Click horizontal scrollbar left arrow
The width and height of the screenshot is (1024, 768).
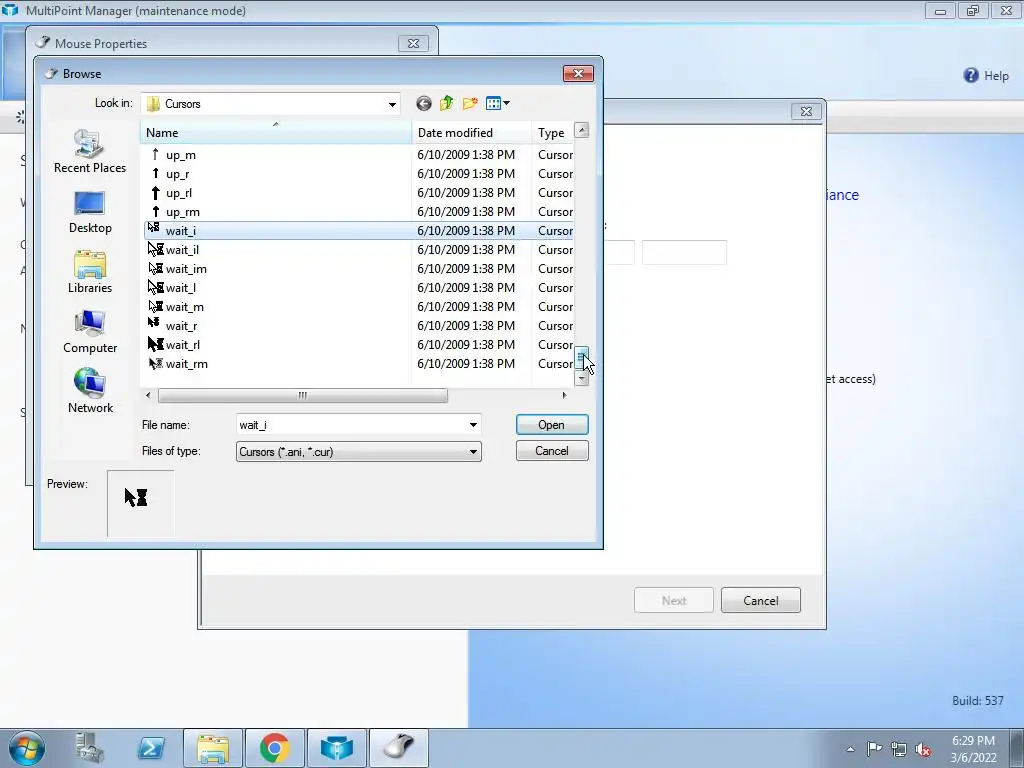point(148,395)
